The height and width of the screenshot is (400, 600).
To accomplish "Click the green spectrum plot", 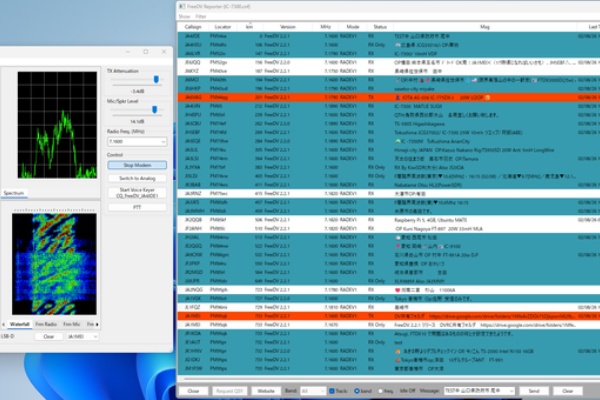I will [x=57, y=125].
